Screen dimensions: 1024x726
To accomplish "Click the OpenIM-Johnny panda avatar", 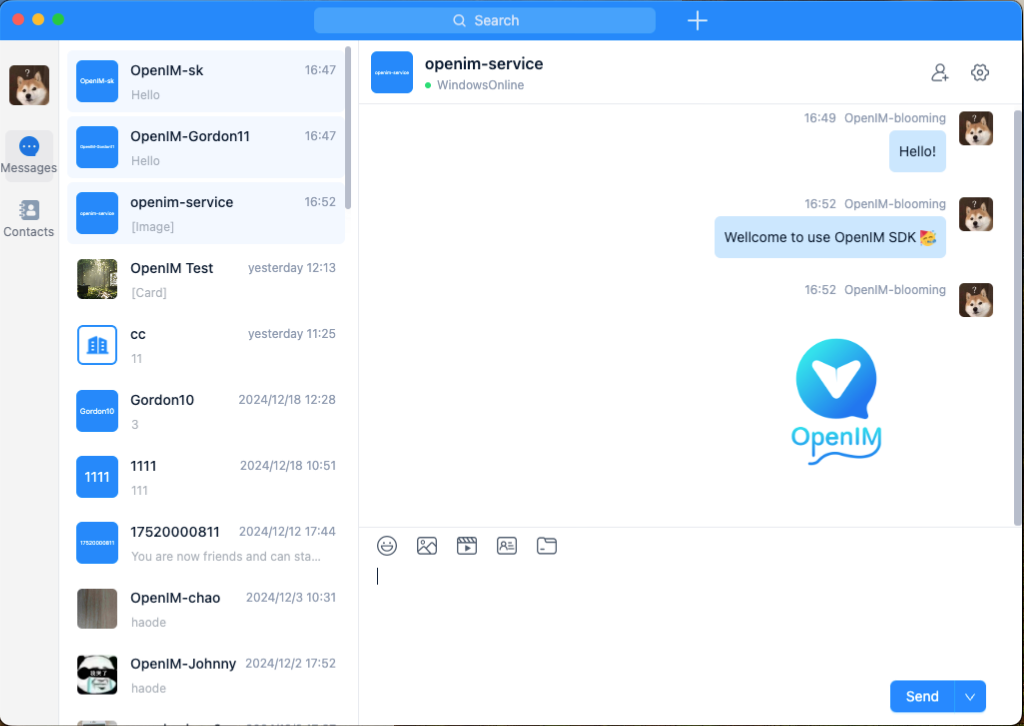I will 97,675.
